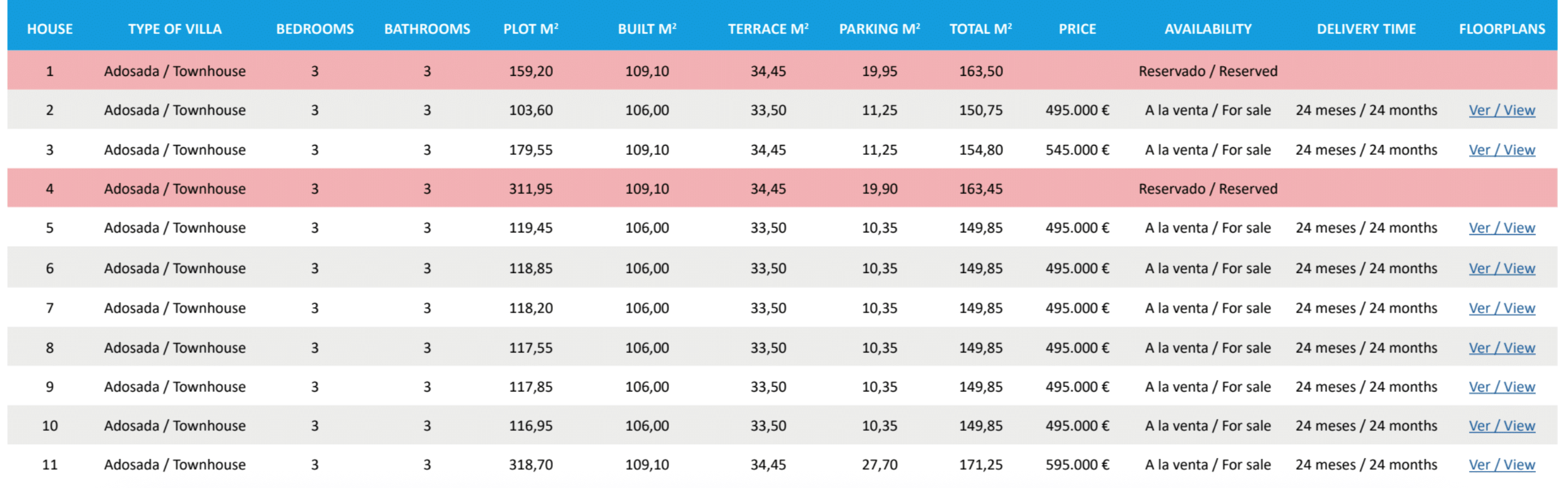Viewport: 1568px width, 488px height.
Task: Click the 595.000 € price of house 11
Action: (1077, 464)
